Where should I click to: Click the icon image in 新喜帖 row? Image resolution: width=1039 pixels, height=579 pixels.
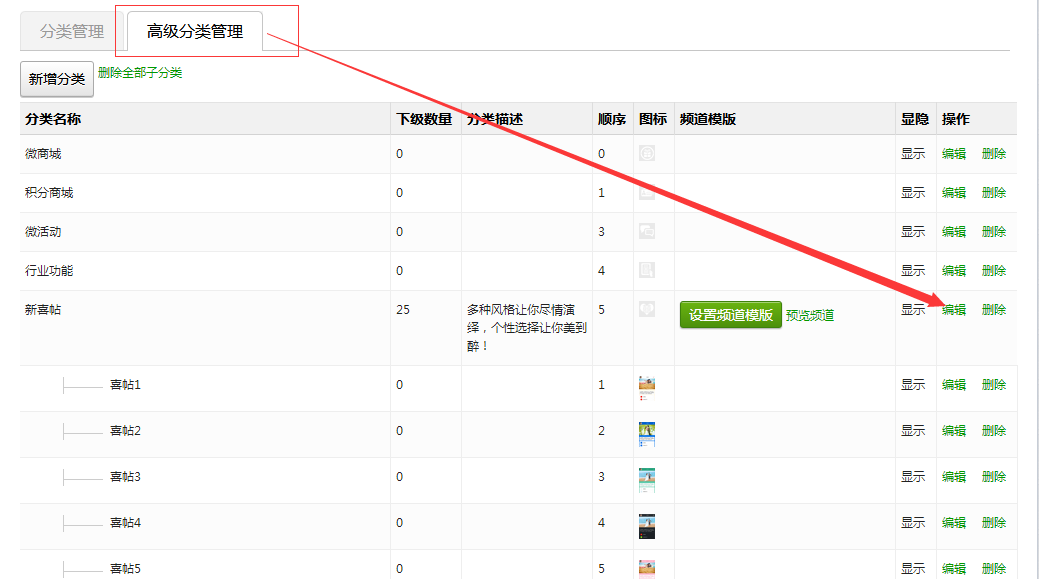click(x=647, y=309)
